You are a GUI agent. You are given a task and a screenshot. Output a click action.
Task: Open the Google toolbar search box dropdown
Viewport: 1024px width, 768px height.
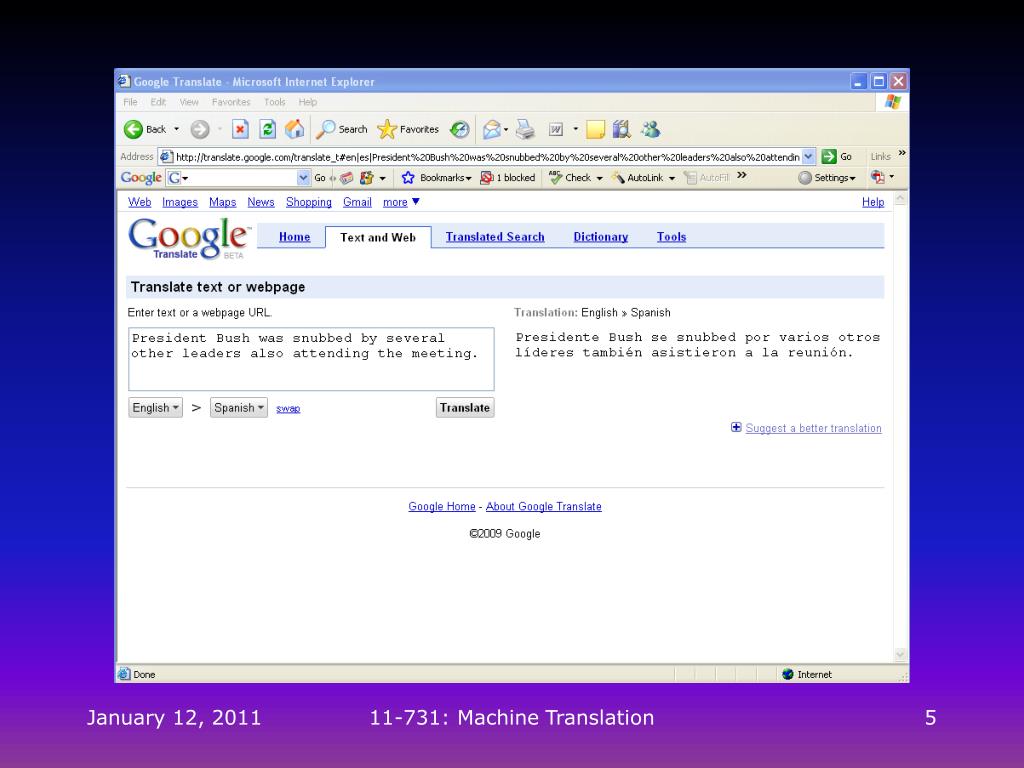coord(303,178)
